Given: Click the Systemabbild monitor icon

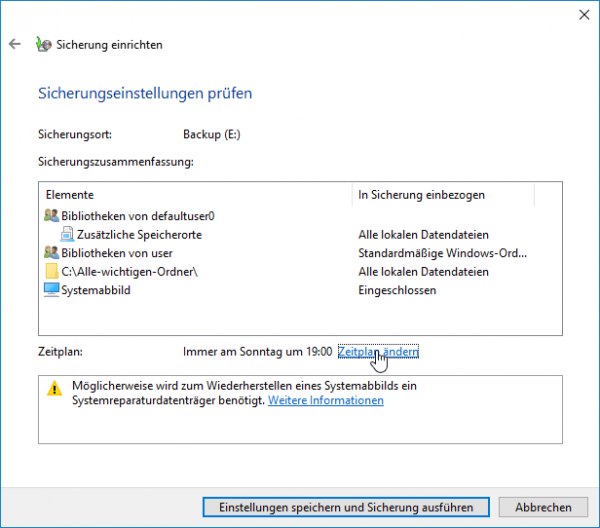Looking at the screenshot, I should pyautogui.click(x=52, y=291).
